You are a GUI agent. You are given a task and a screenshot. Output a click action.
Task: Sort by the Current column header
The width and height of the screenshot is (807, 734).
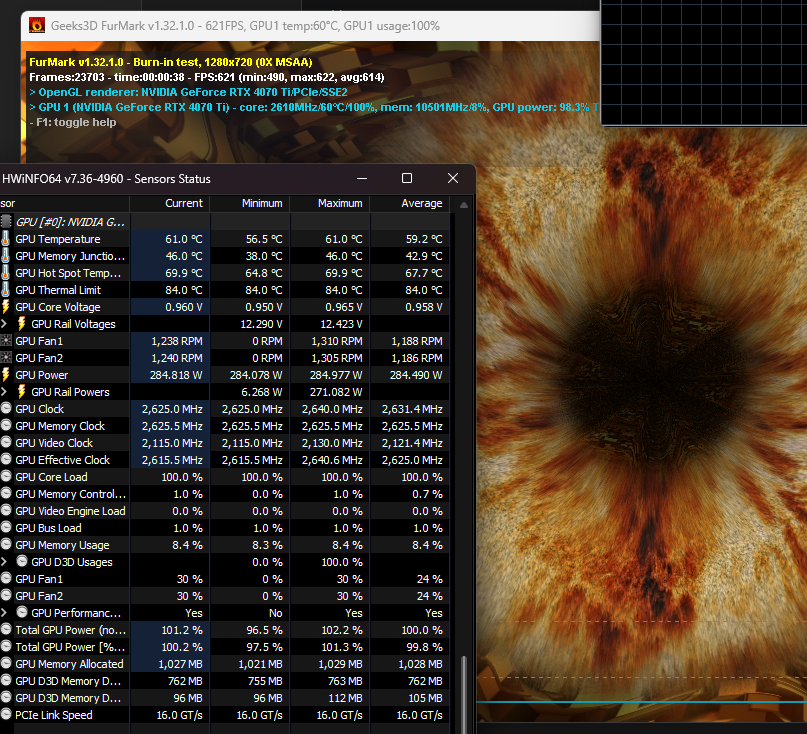pos(170,203)
